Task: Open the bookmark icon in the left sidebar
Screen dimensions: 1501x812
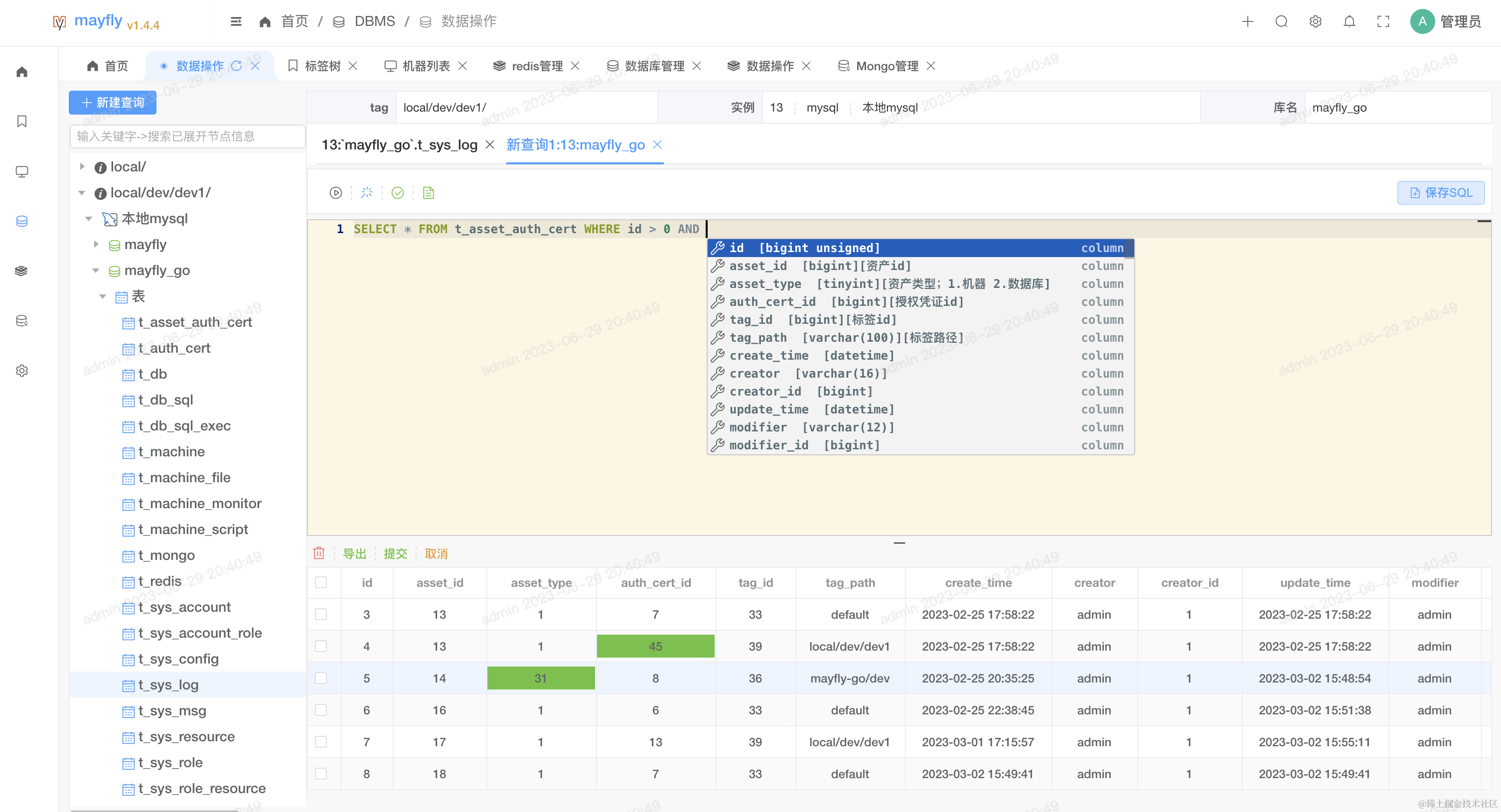Action: point(22,121)
